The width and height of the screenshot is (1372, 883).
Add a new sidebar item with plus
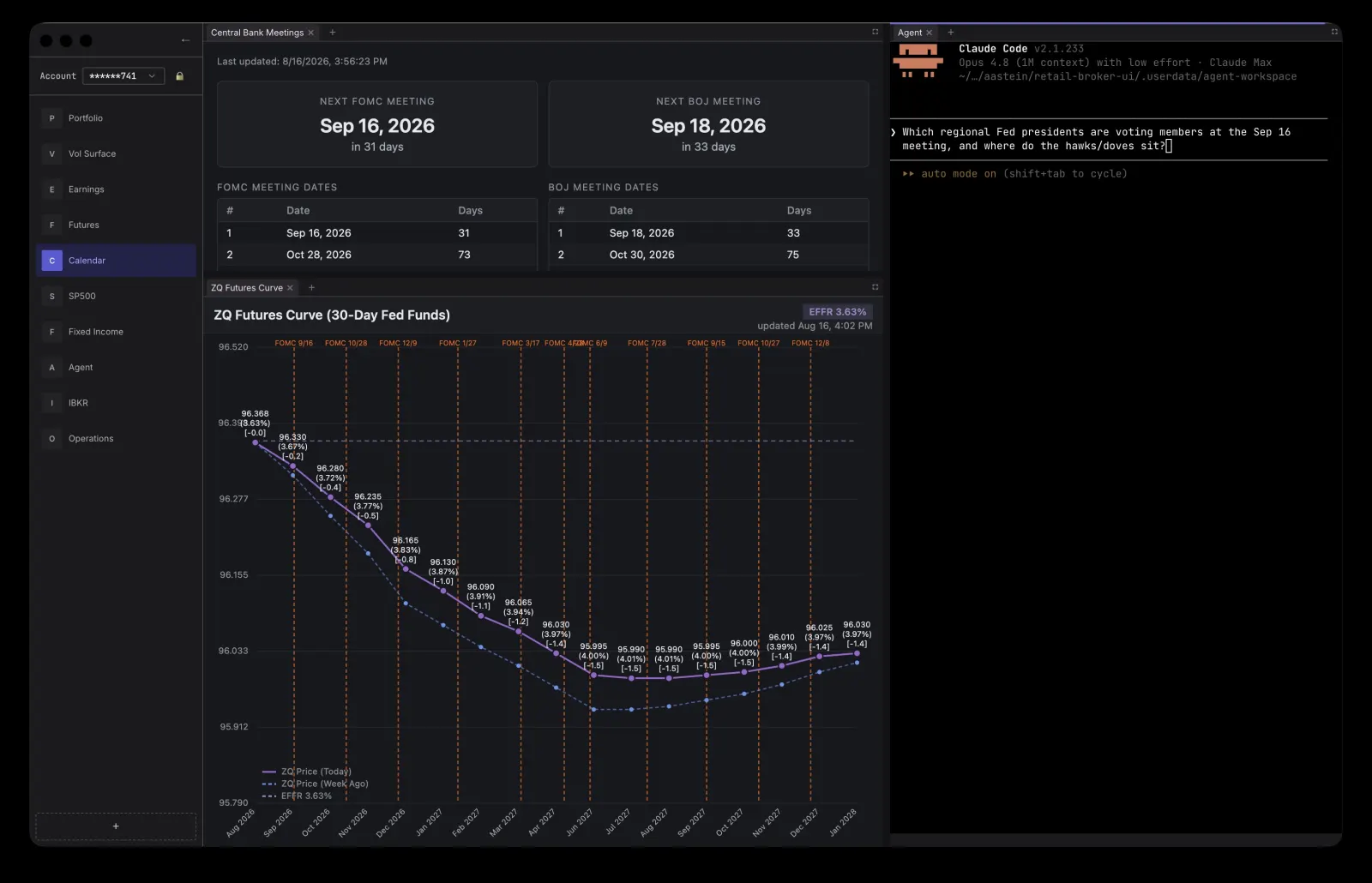[116, 826]
